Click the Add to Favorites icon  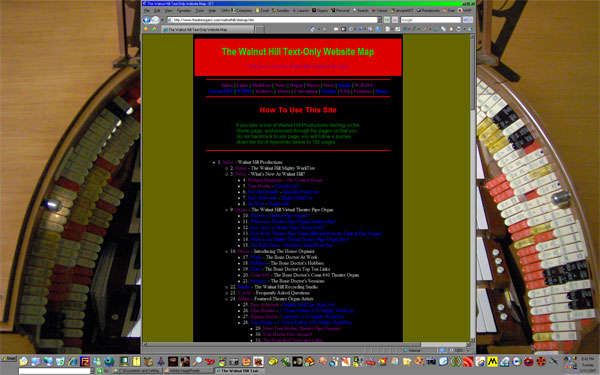click(154, 29)
